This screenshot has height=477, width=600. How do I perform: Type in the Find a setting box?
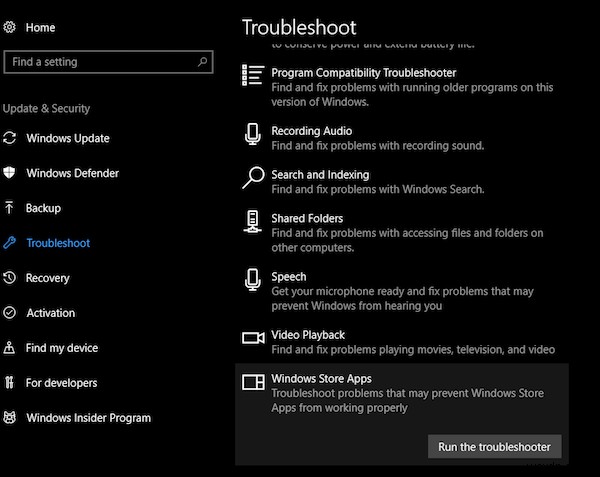pos(100,62)
